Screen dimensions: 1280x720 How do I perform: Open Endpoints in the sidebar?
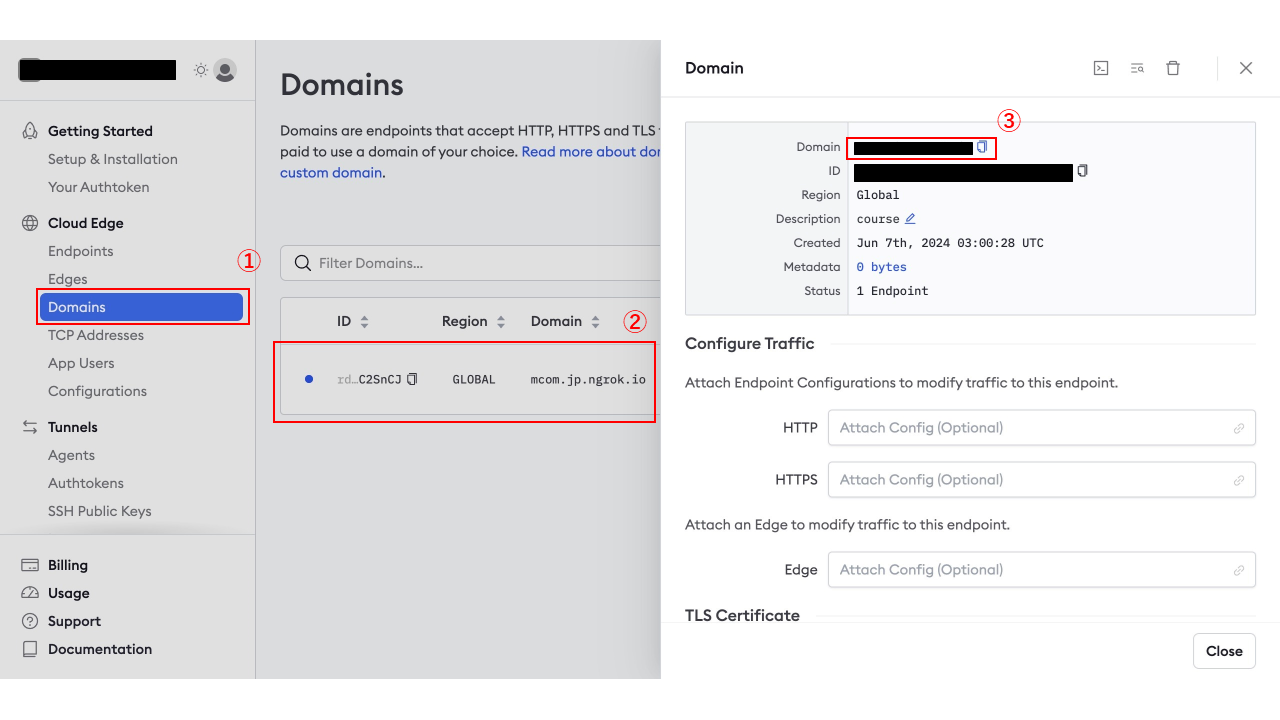pos(80,251)
